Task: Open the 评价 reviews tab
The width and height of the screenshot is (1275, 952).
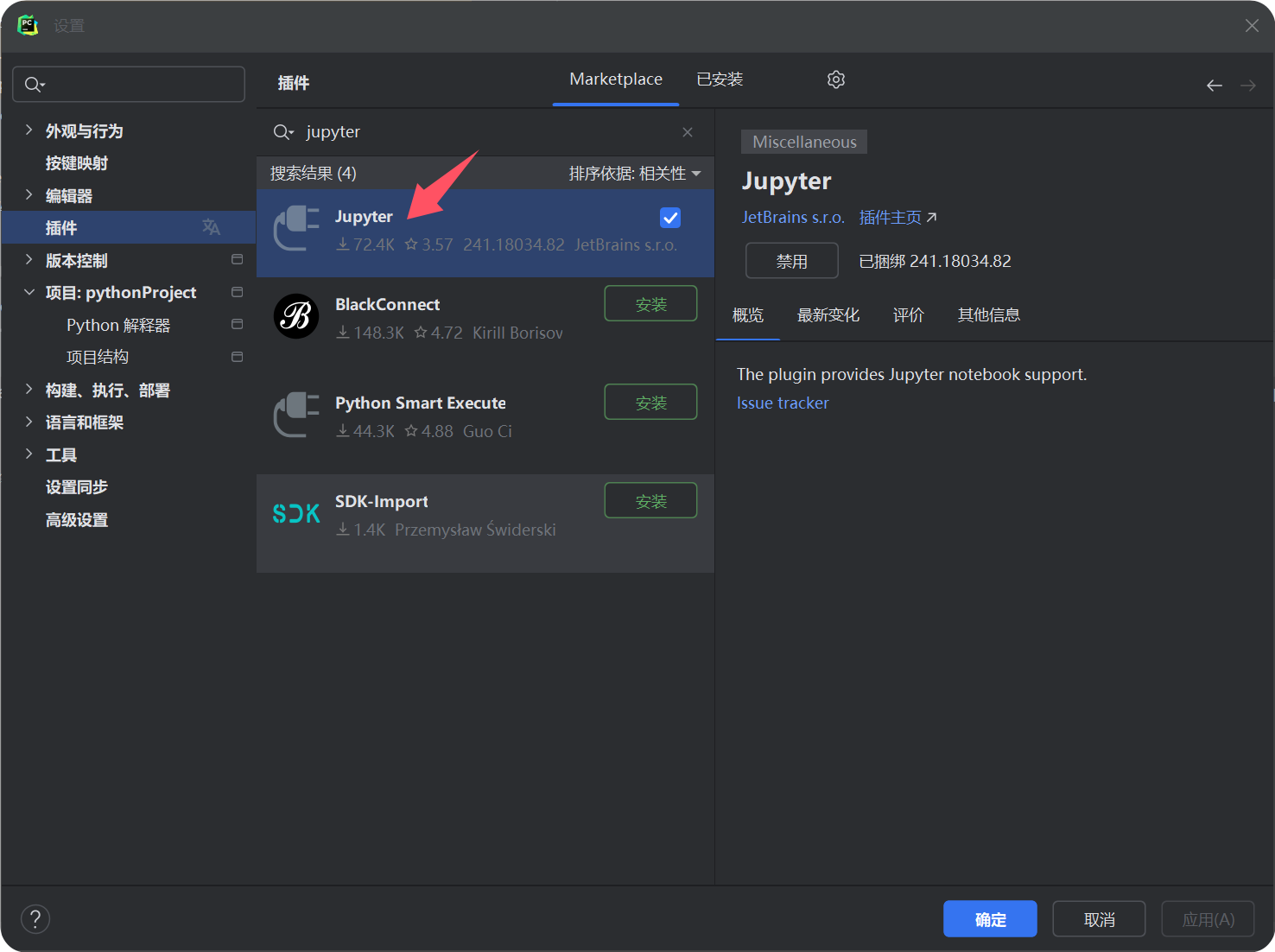Action: coord(908,315)
